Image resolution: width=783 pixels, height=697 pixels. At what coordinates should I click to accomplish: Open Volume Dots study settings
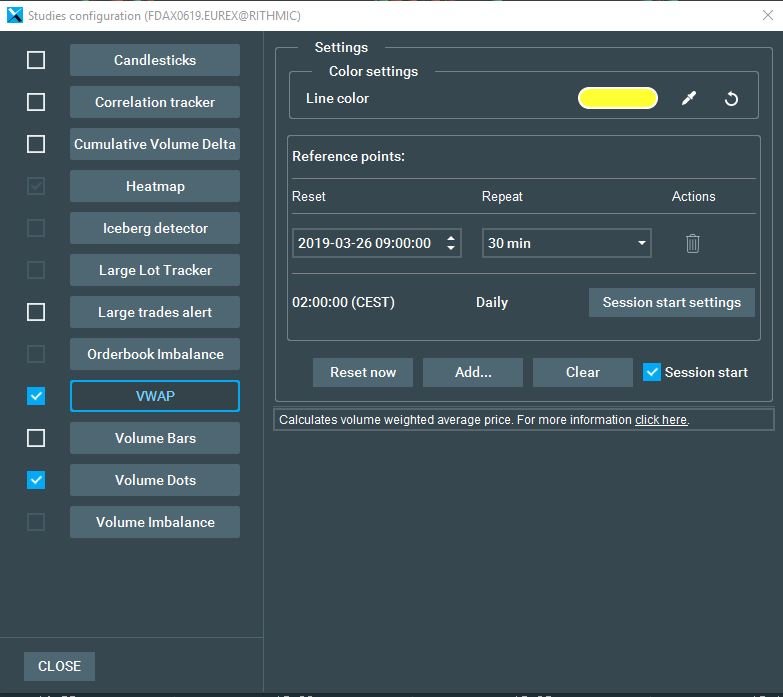(x=155, y=480)
